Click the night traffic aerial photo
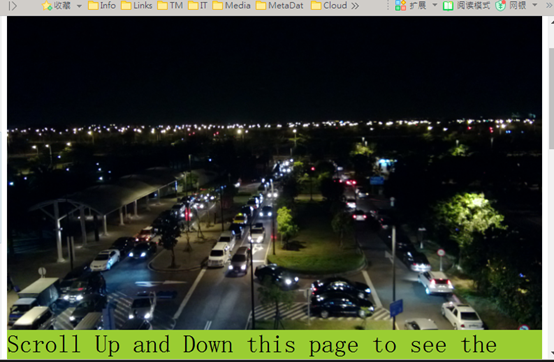 [275, 173]
